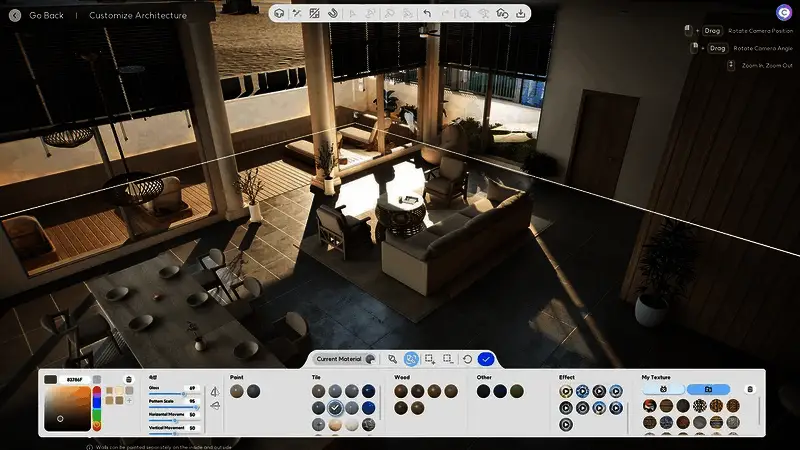Image resolution: width=800 pixels, height=450 pixels.
Task: Add a saved color with plus button
Action: (129, 400)
